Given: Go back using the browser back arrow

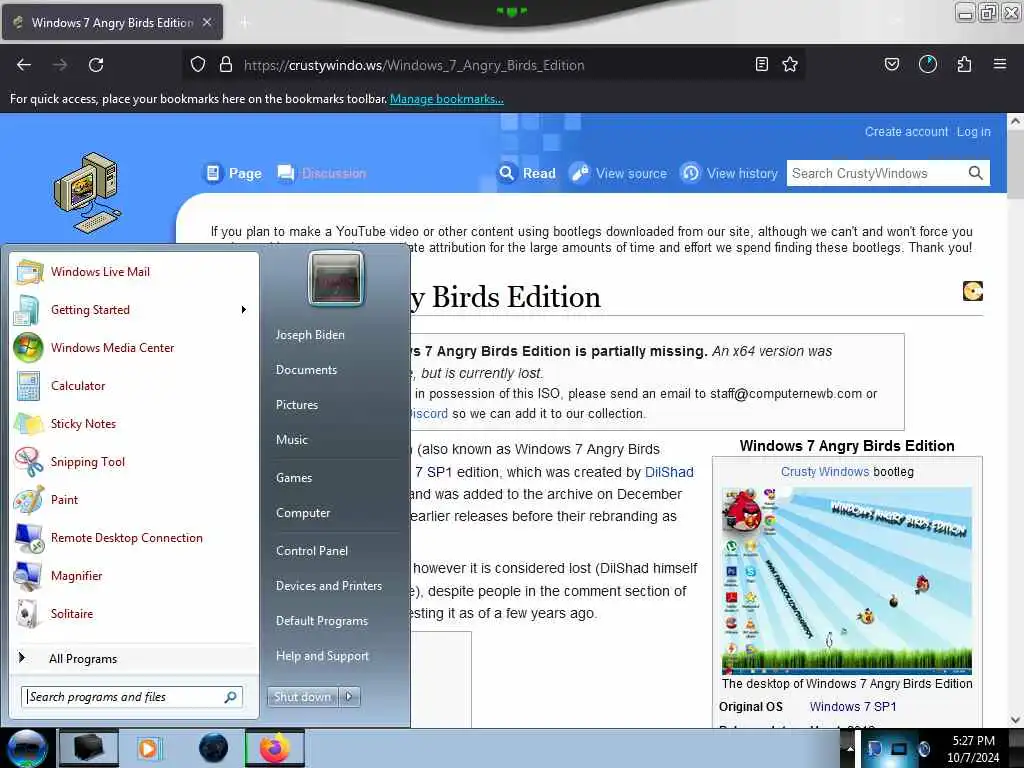Looking at the screenshot, I should (24, 65).
